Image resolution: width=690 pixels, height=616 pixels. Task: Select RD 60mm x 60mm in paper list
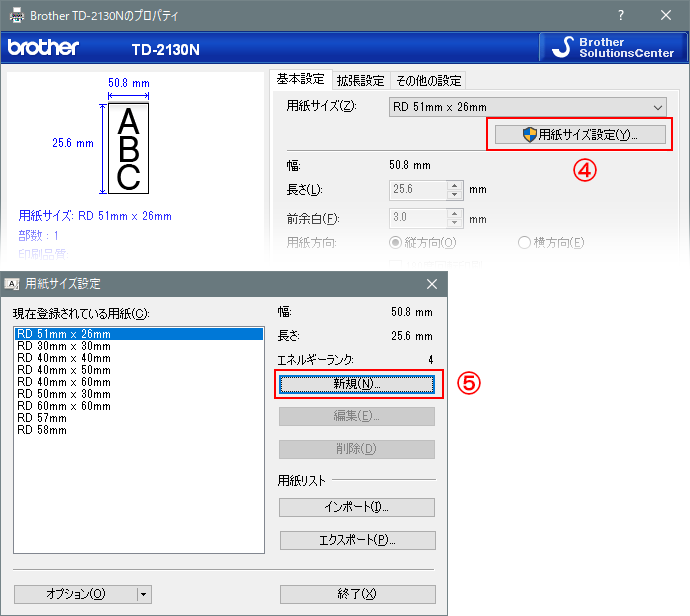139,406
